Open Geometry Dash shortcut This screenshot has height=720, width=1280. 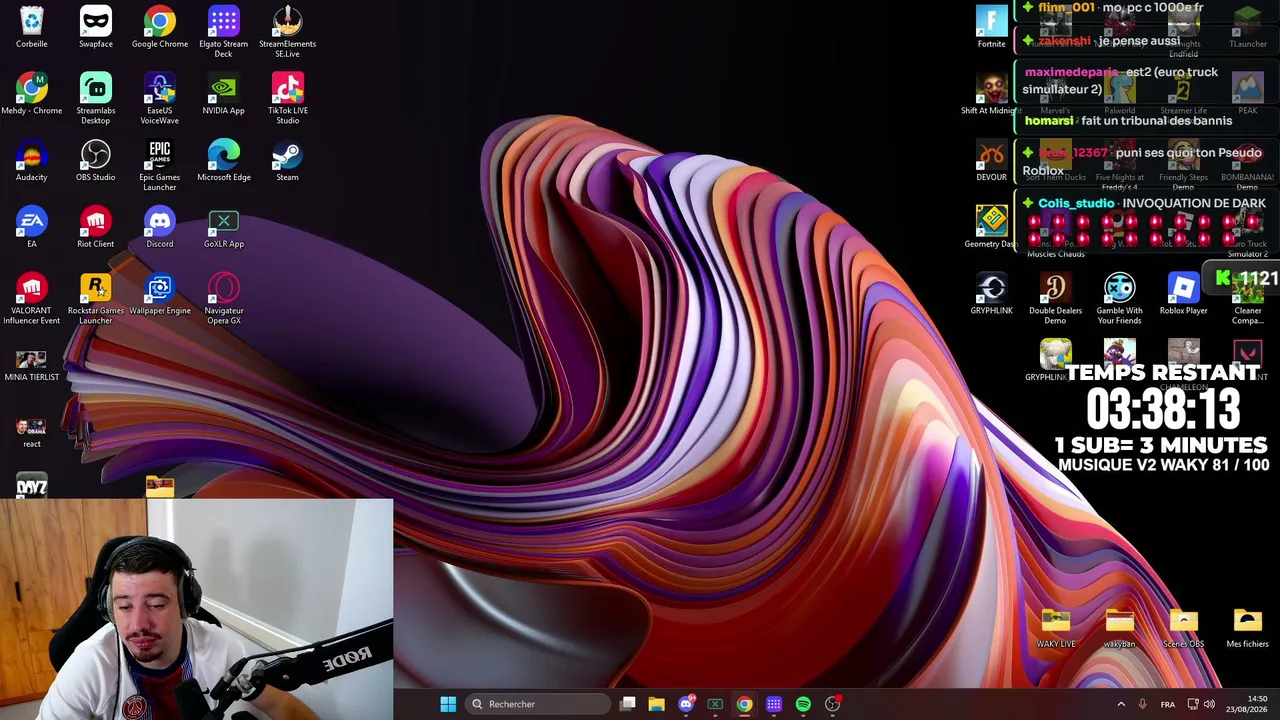click(x=991, y=227)
